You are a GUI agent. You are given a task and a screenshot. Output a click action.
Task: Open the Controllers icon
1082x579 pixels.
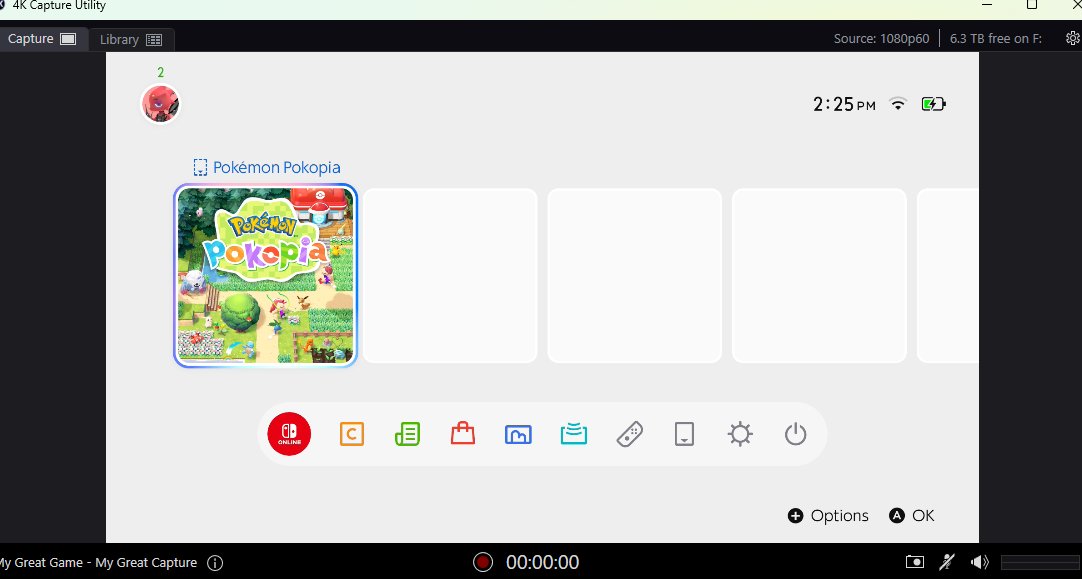(629, 434)
